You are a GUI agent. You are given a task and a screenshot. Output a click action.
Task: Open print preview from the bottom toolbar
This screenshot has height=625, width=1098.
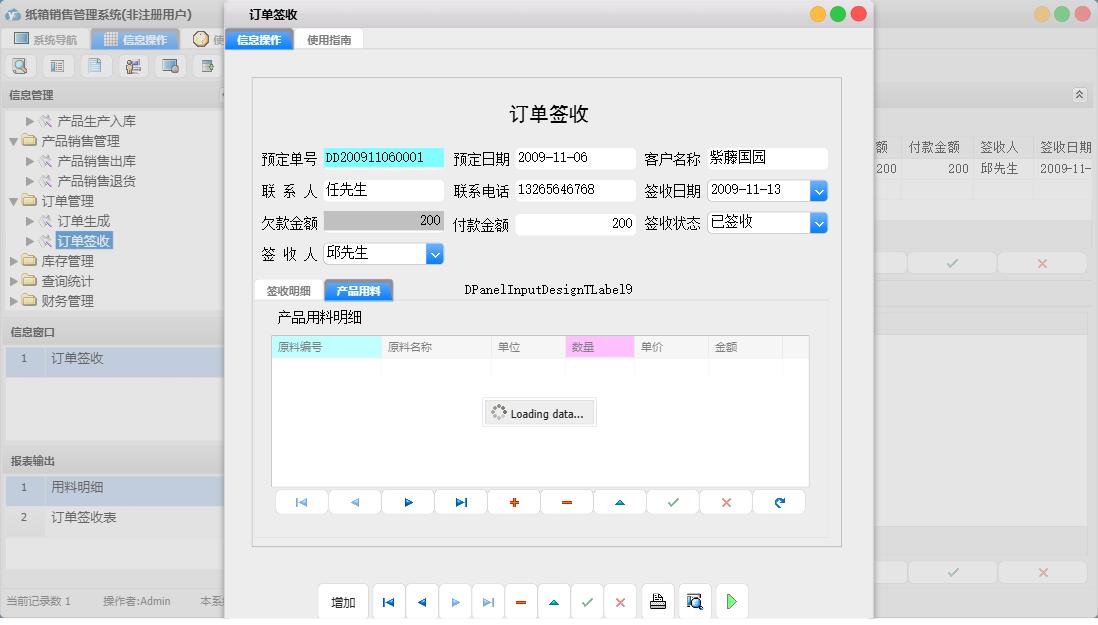(694, 601)
